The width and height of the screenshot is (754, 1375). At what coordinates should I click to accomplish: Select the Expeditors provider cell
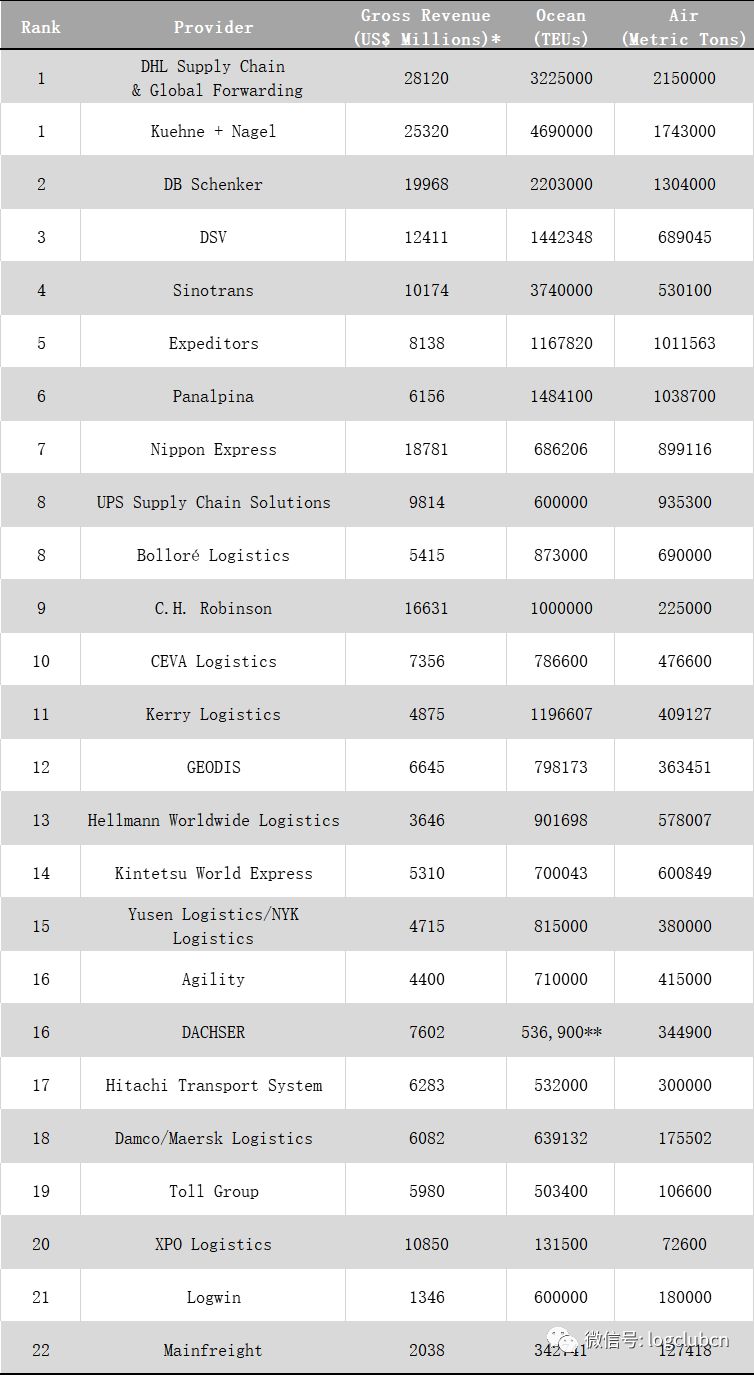click(x=213, y=343)
